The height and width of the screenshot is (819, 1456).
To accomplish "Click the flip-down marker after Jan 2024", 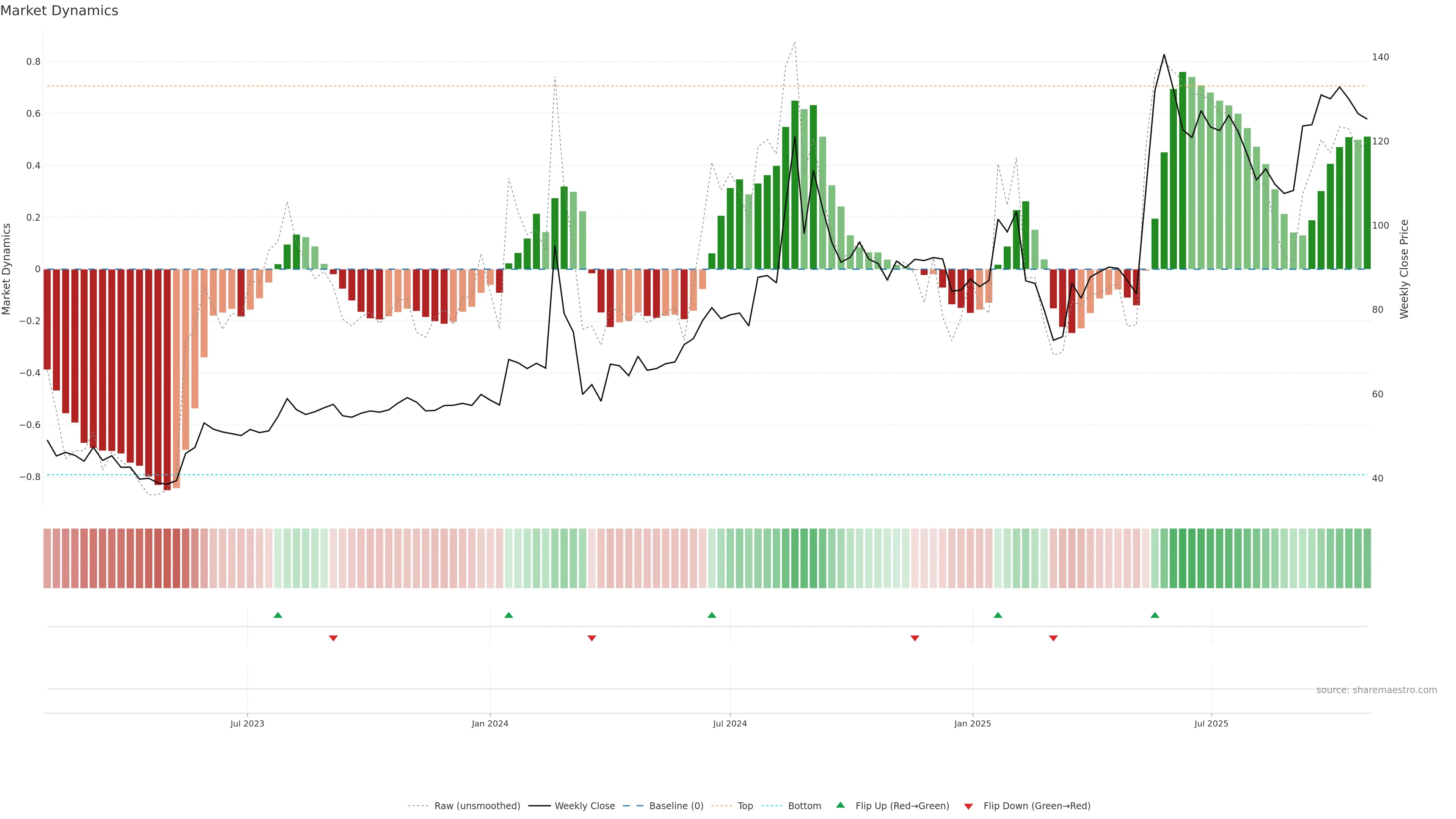I will click(592, 638).
